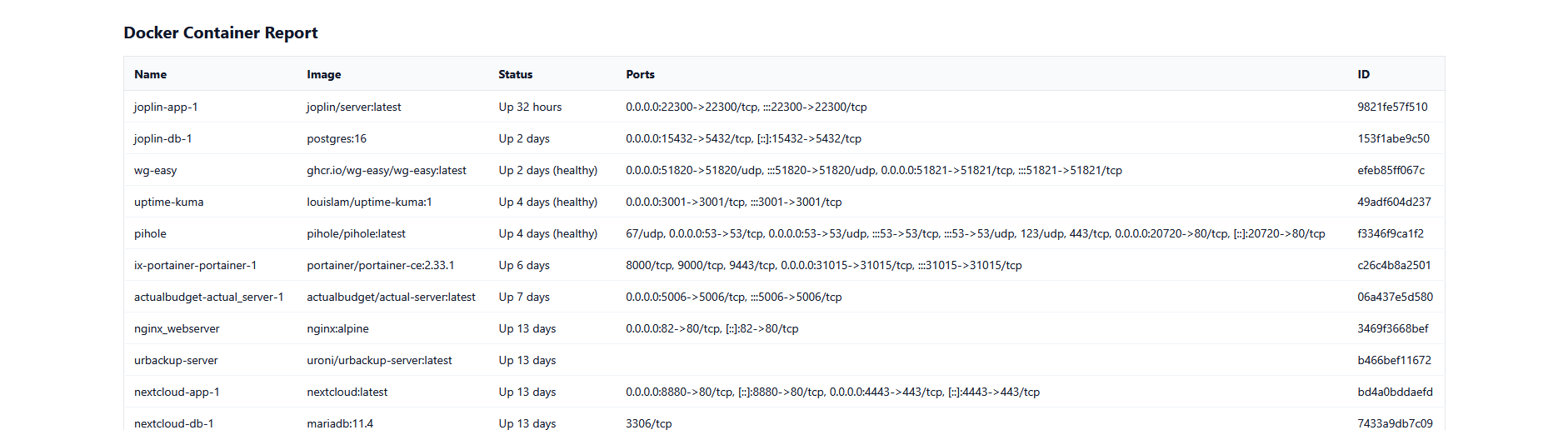This screenshot has height=430, width=1568.
Task: Click urbackup-server's Up 13 days status
Action: point(527,360)
